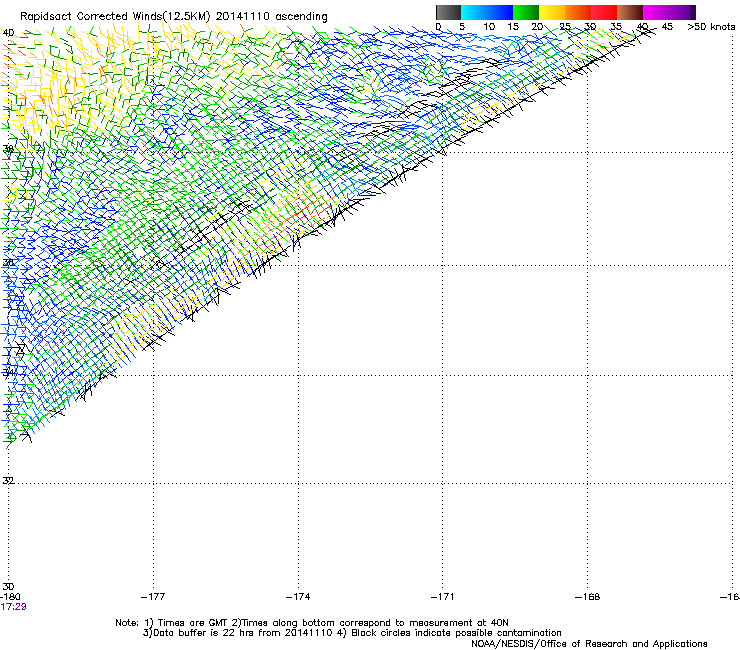
Task: Click the brown 35-40 knots legend segment
Action: pos(630,12)
